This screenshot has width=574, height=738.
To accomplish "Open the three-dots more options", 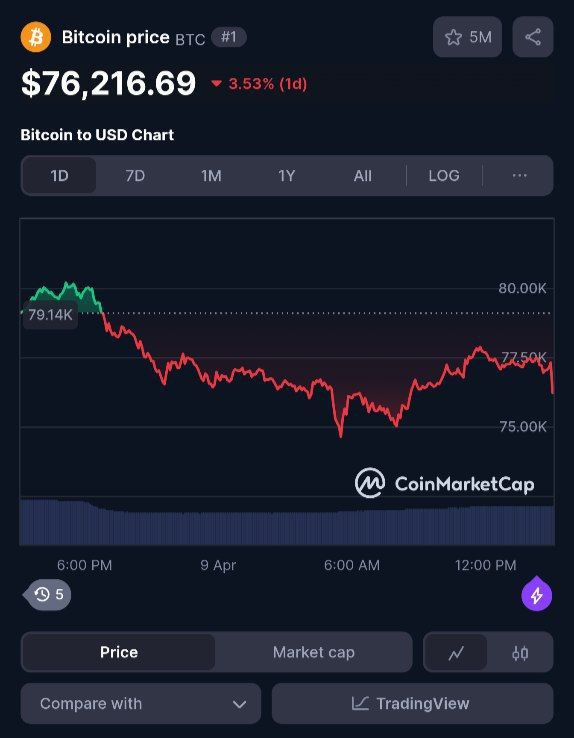I will (x=519, y=176).
